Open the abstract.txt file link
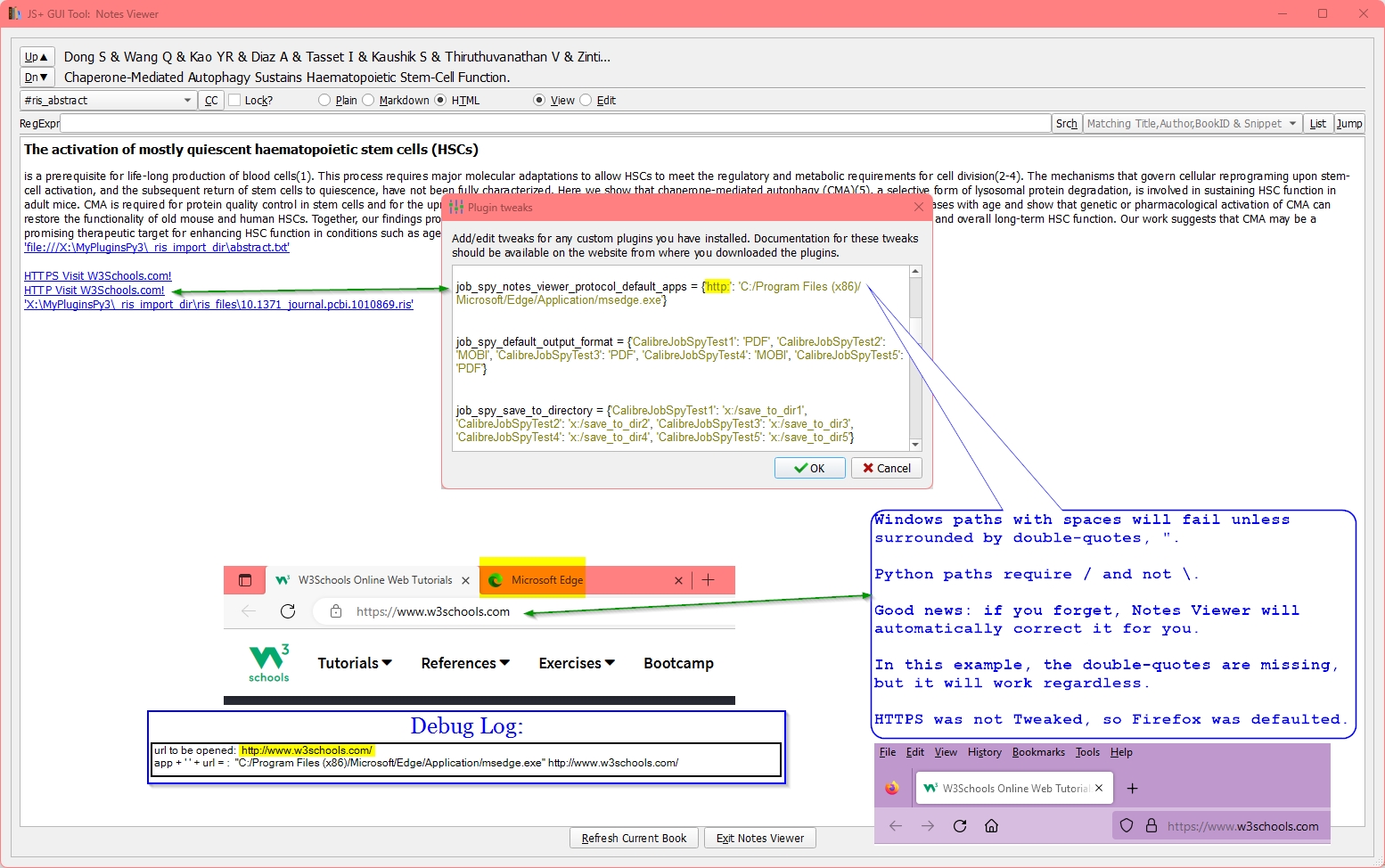Screen dimensions: 1385x868 click(157, 248)
